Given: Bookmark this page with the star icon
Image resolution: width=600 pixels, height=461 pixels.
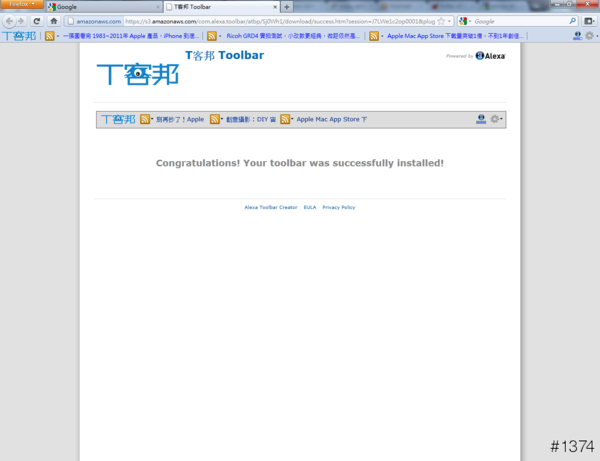Looking at the screenshot, I should coord(441,21).
